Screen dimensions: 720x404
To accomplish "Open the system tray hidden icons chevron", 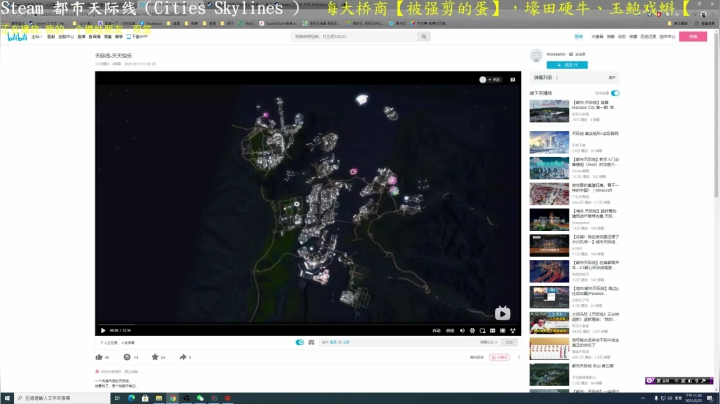I will pos(643,398).
